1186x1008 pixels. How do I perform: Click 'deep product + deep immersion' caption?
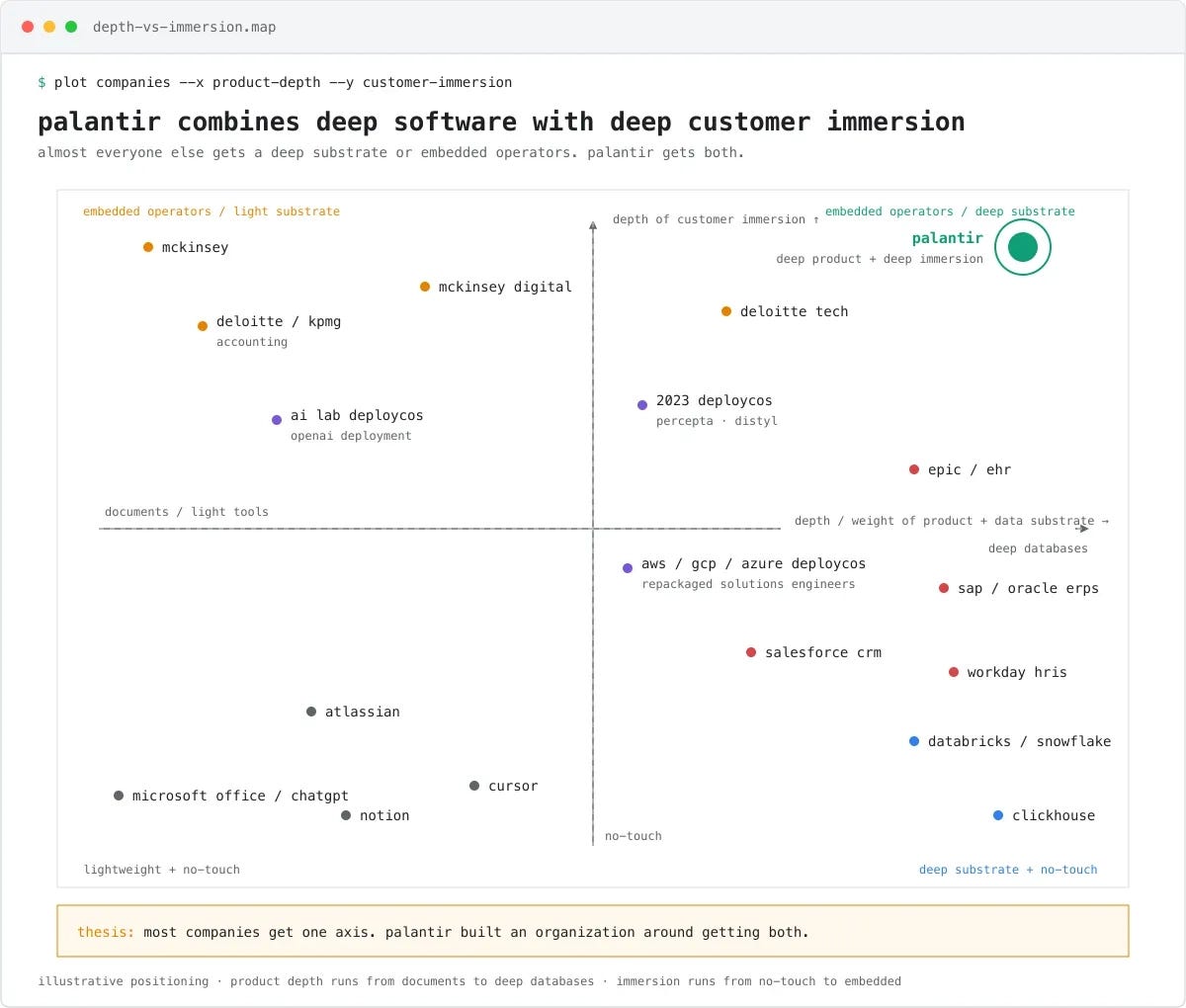coord(880,259)
